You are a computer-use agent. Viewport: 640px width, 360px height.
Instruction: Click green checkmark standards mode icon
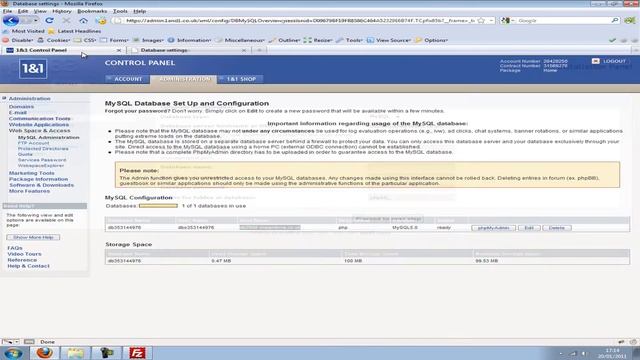coord(612,40)
